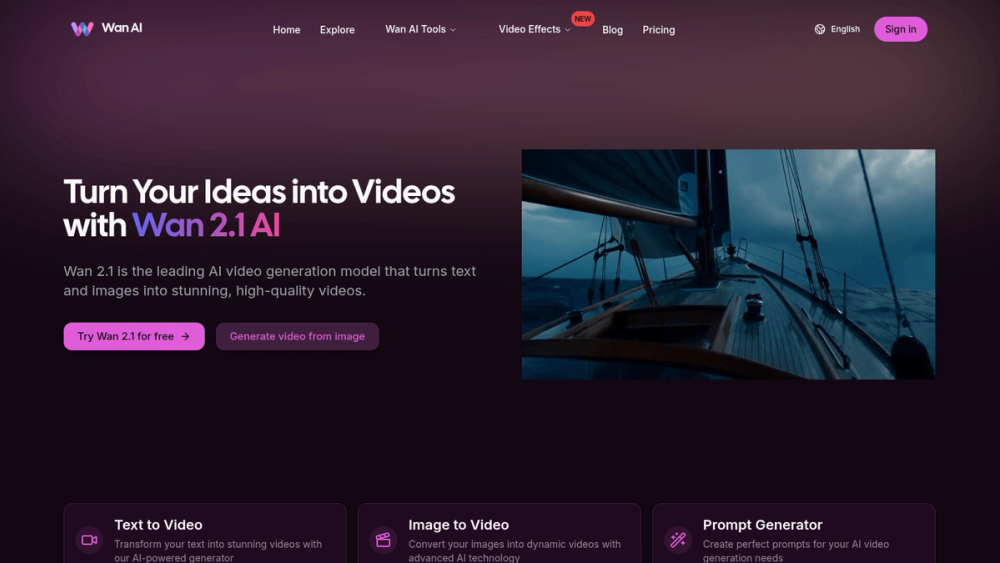
Task: Open the English language selector
Action: point(837,29)
